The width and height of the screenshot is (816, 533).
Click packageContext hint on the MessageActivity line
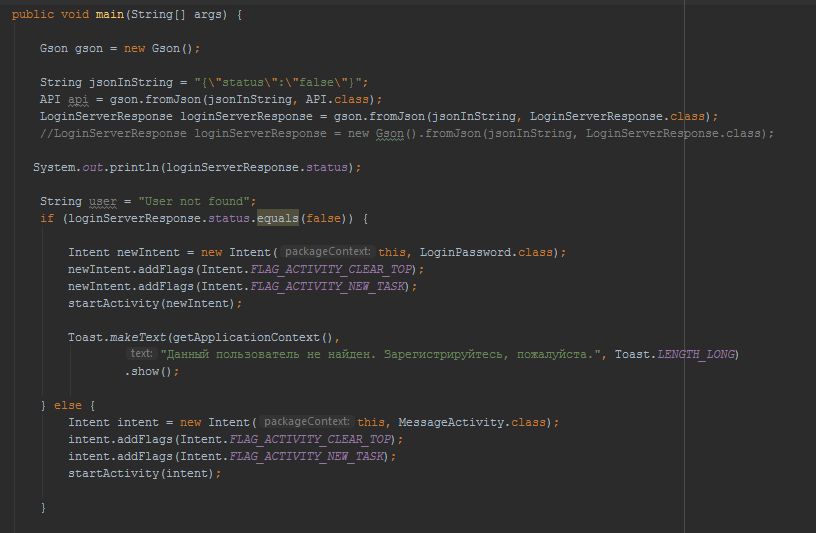(x=307, y=422)
